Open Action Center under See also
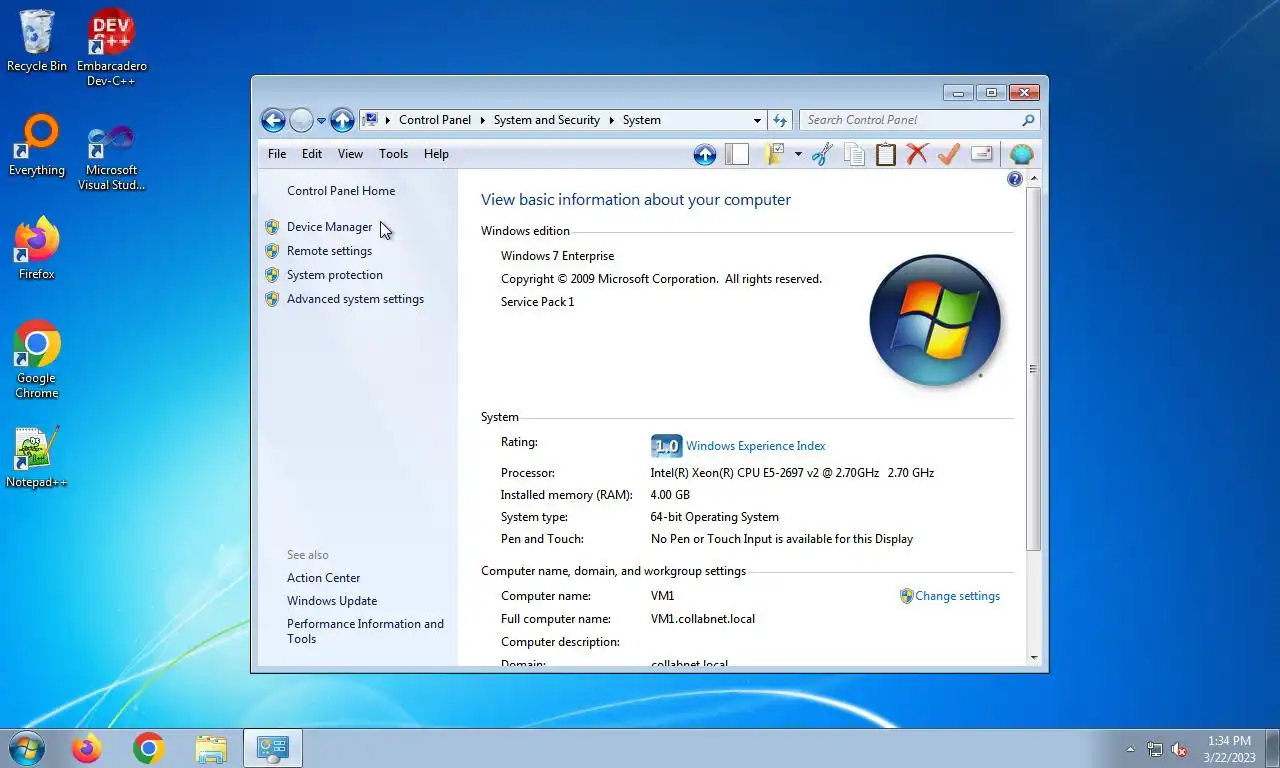Image resolution: width=1280 pixels, height=768 pixels. coord(324,578)
